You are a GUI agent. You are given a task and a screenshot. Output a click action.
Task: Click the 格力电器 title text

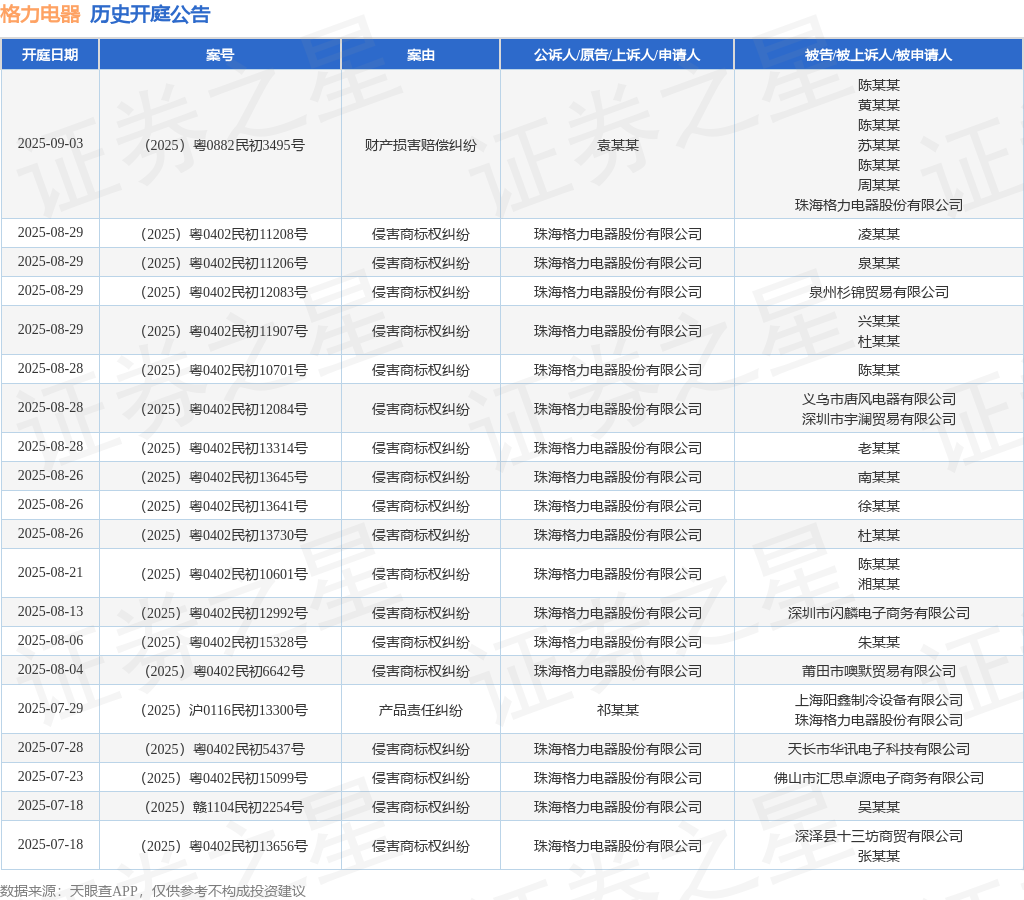pos(41,14)
